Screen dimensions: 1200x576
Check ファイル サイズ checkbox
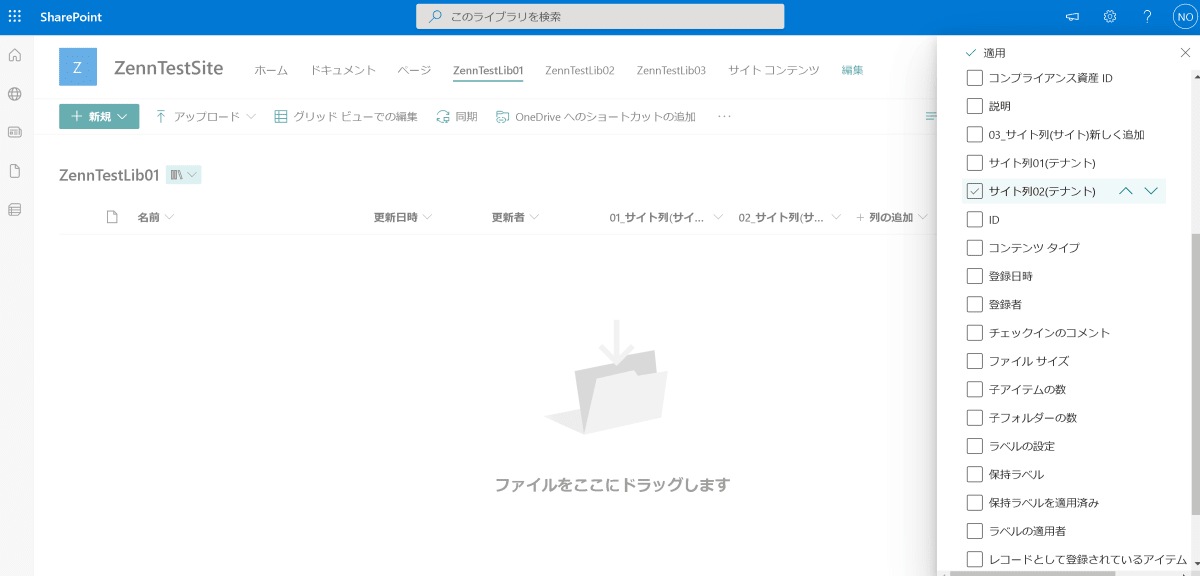[975, 361]
